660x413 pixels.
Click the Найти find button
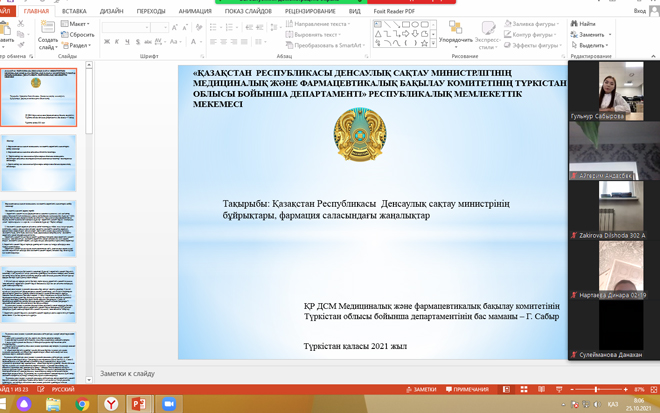click(x=583, y=24)
